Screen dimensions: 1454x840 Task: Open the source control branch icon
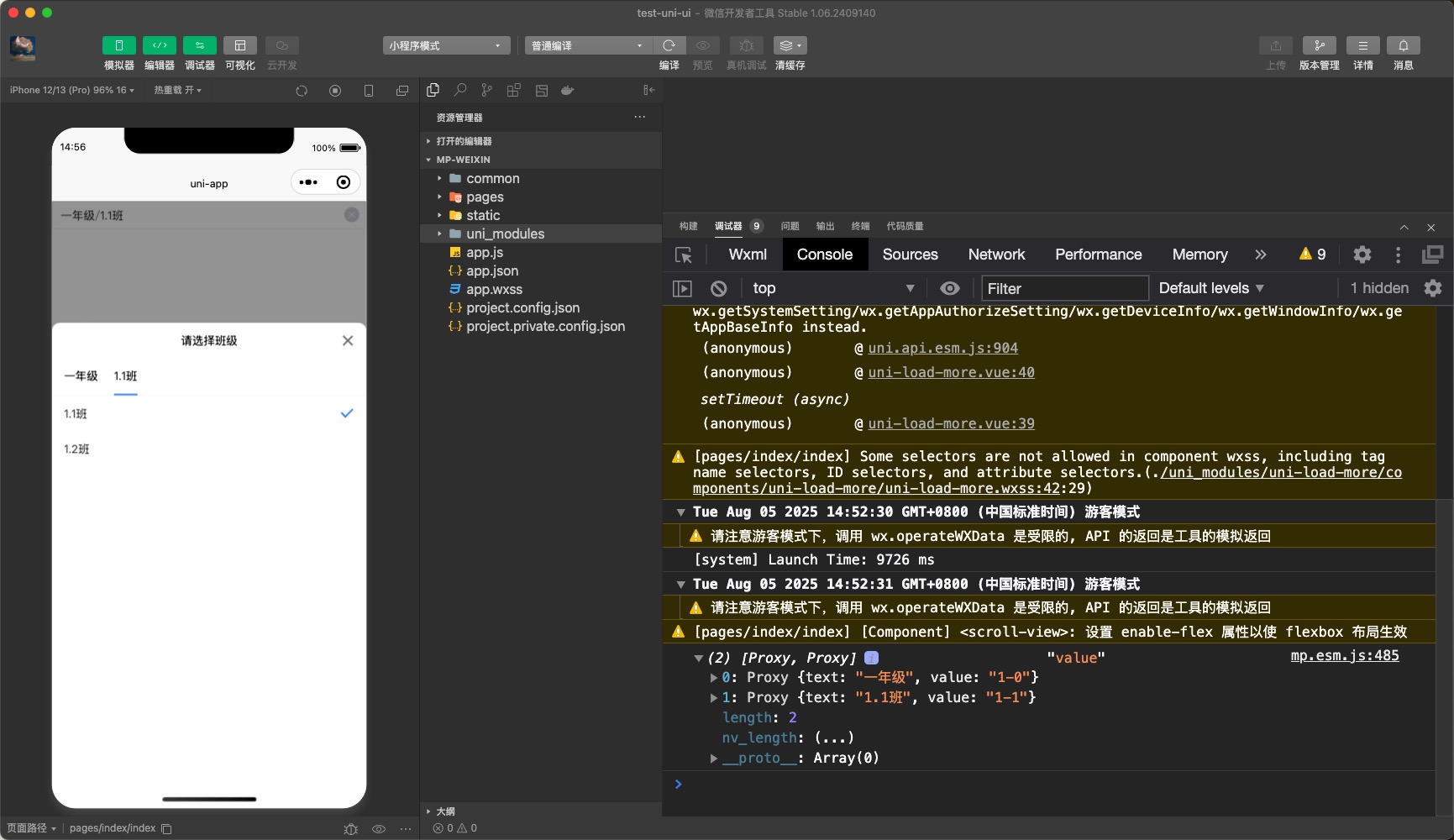[487, 90]
